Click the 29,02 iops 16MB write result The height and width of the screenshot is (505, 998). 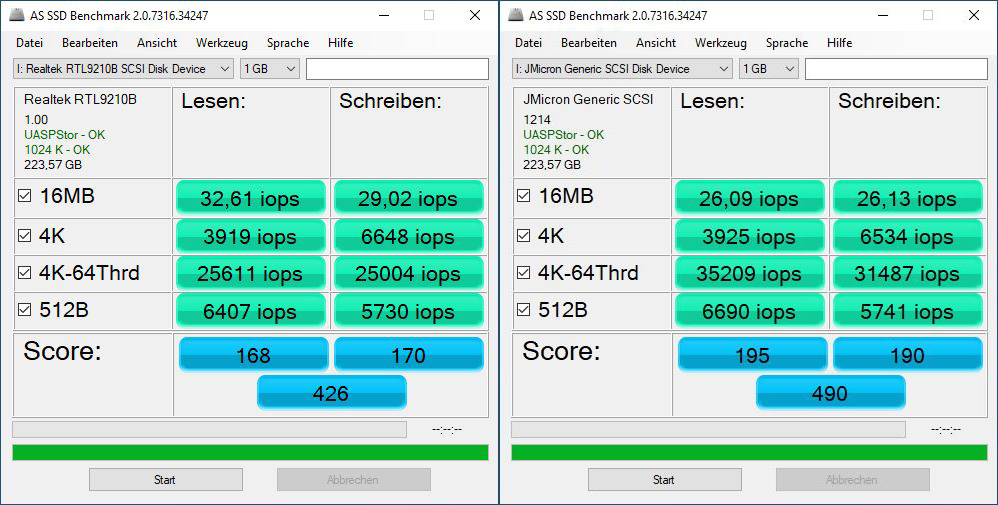[408, 197]
